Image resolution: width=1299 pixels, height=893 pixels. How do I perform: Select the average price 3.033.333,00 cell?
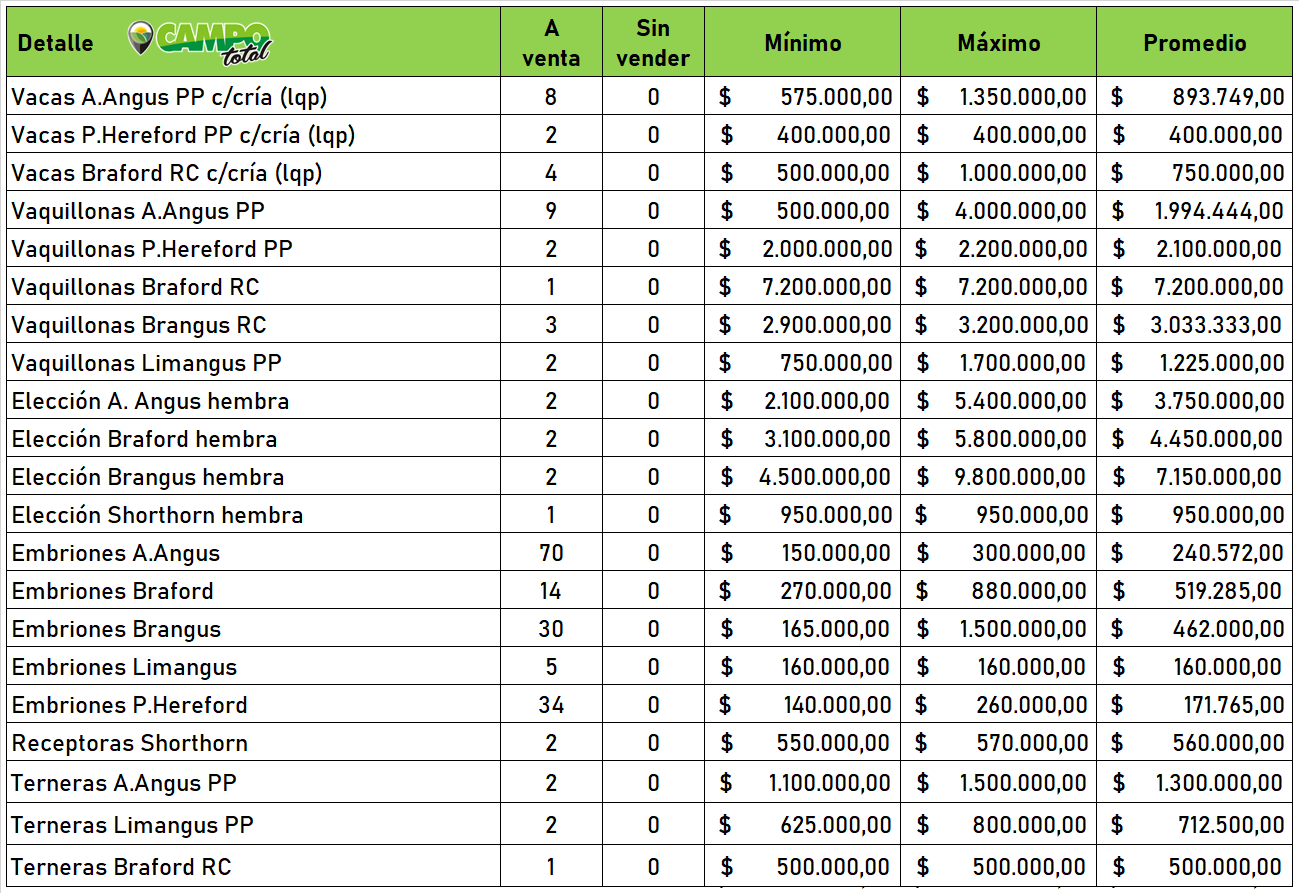point(1216,325)
